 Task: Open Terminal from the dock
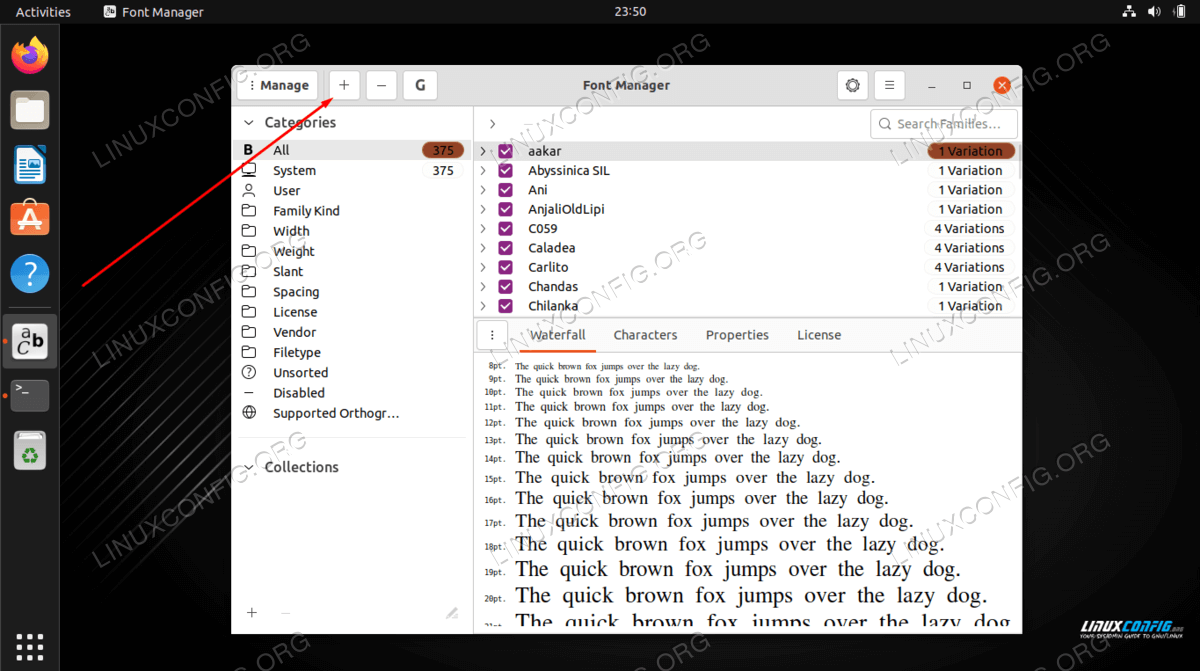(x=30, y=395)
